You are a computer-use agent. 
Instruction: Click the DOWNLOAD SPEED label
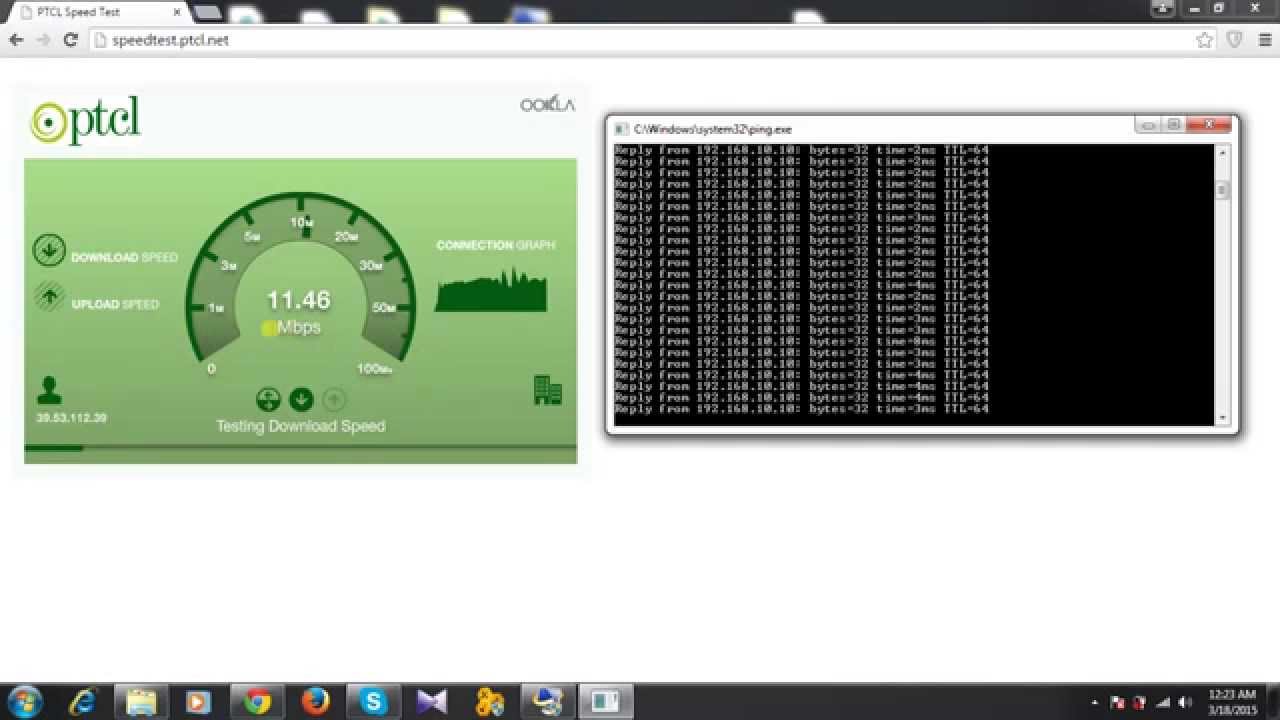[124, 257]
